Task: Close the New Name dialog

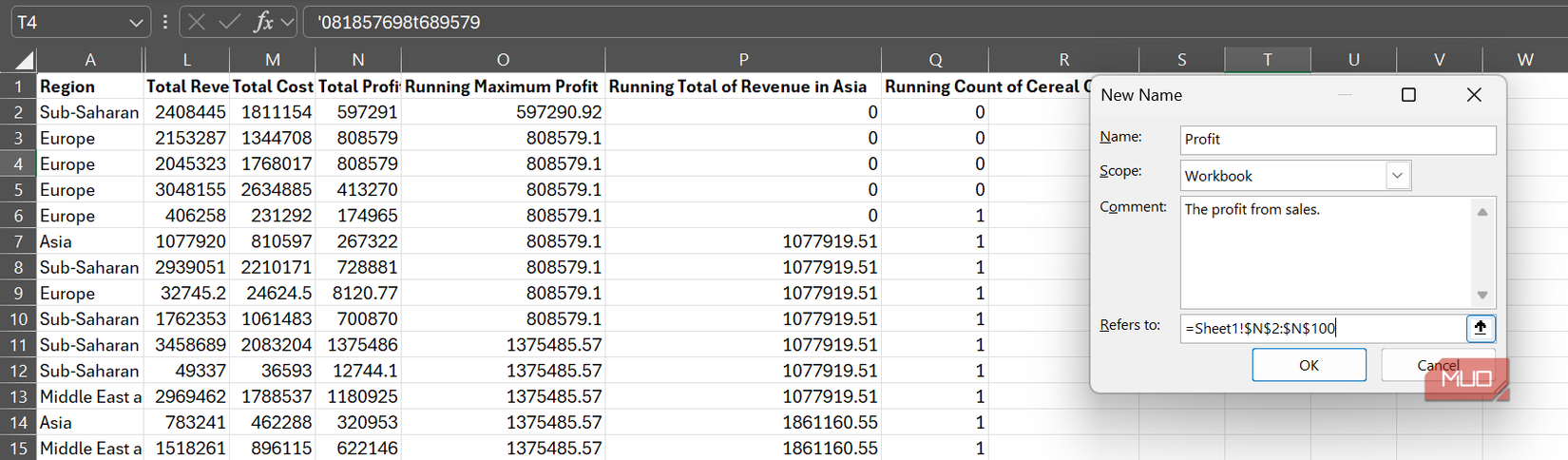Action: (1473, 95)
